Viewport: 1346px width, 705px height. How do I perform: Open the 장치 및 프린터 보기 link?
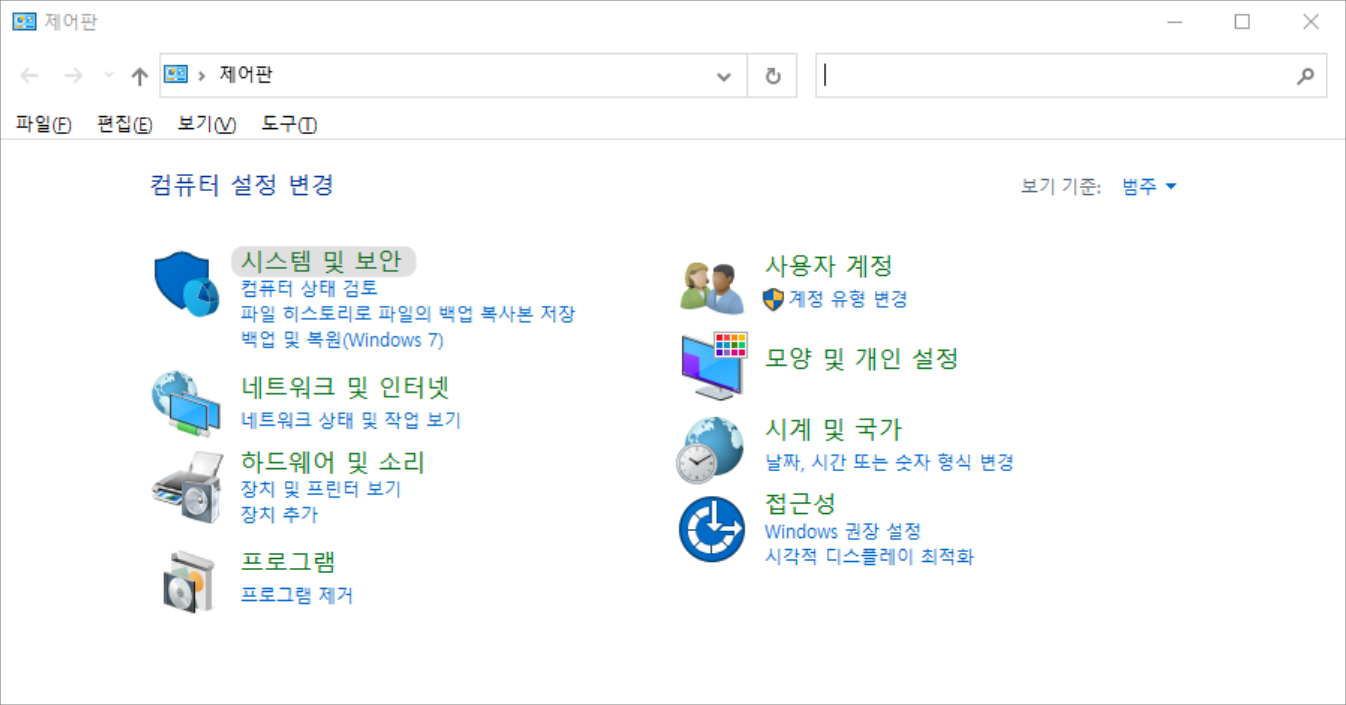[x=321, y=489]
